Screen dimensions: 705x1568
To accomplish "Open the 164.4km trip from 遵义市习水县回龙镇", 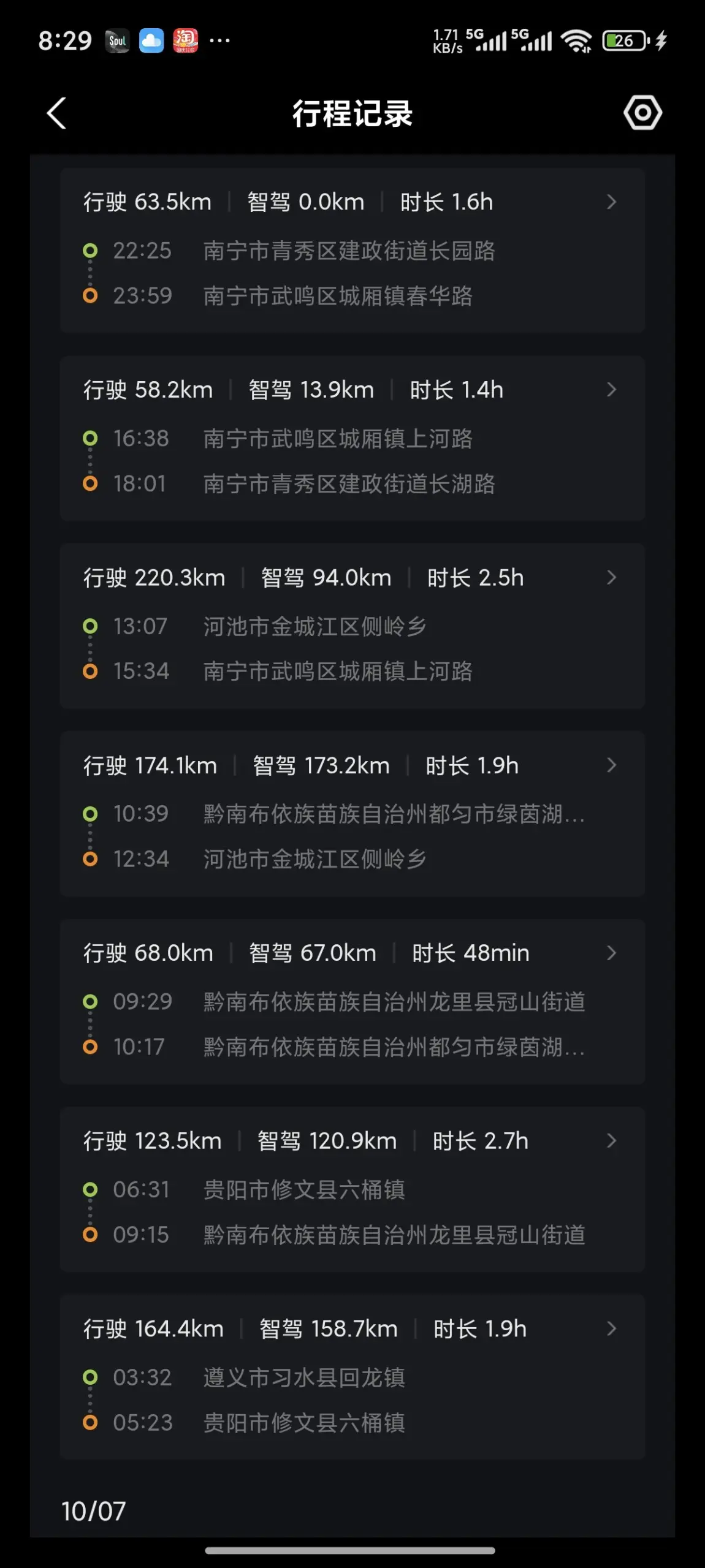I will tap(352, 1377).
